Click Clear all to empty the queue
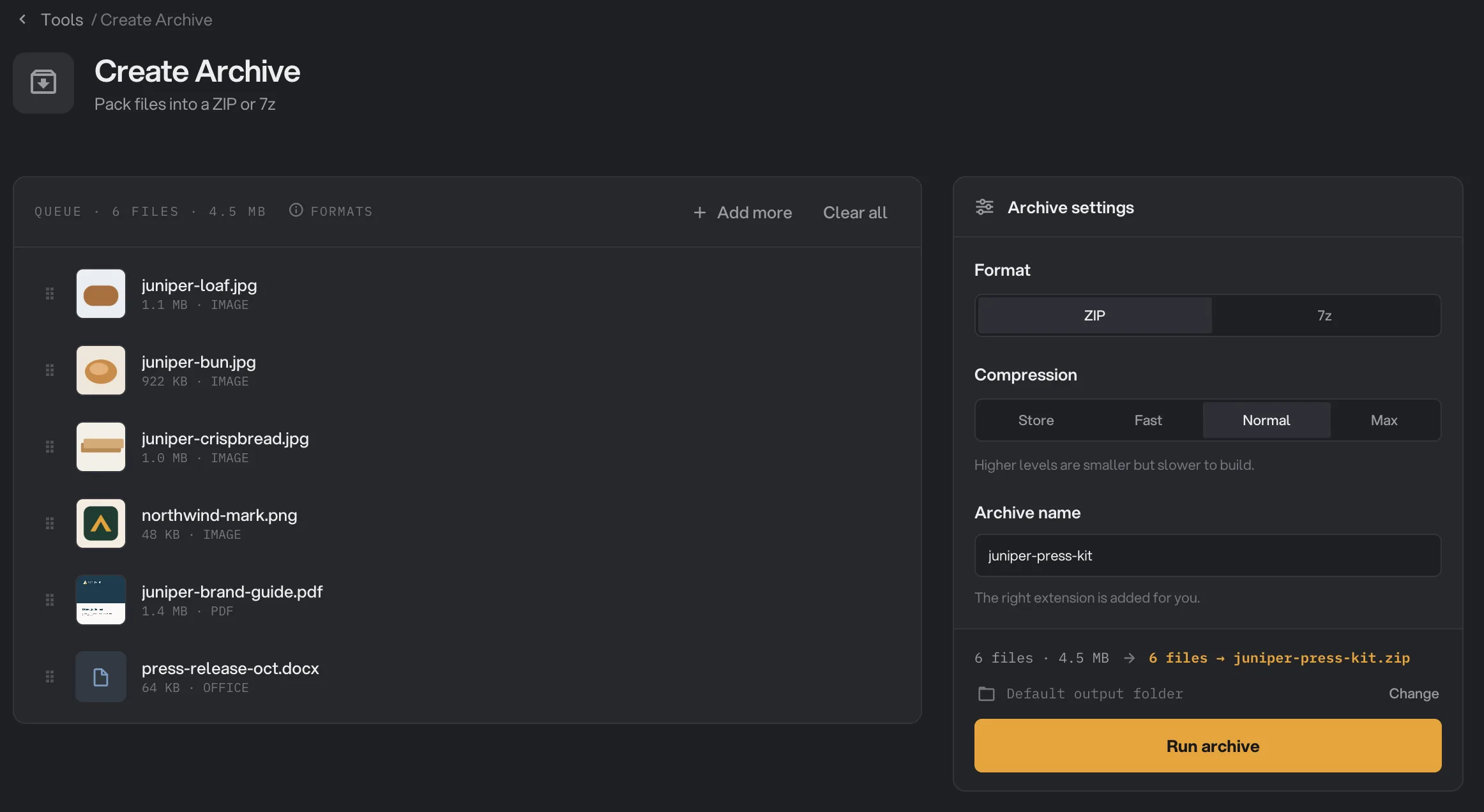This screenshot has height=812, width=1484. [x=855, y=213]
